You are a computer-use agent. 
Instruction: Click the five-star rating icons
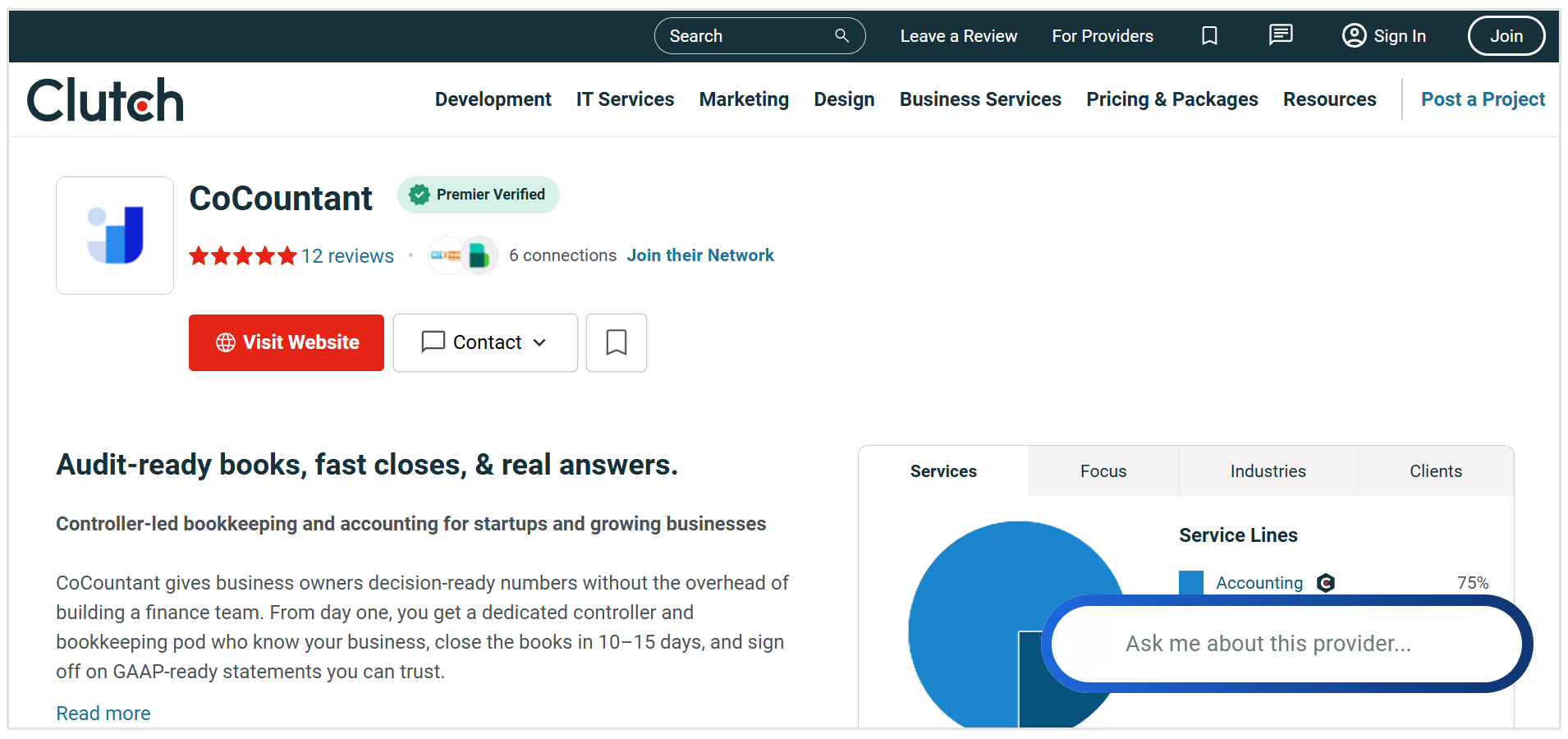(x=243, y=256)
